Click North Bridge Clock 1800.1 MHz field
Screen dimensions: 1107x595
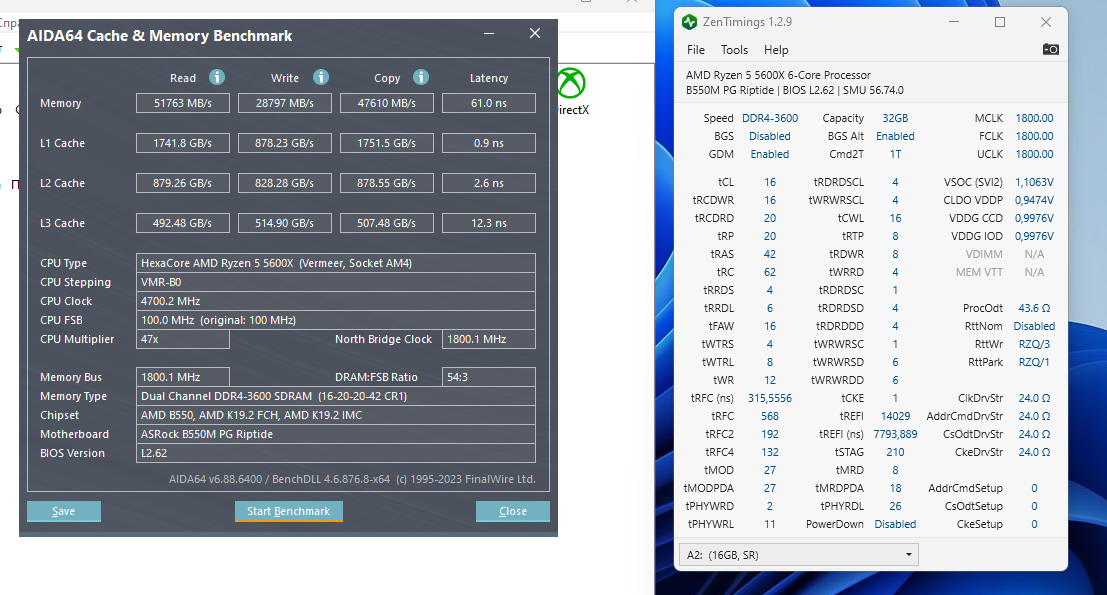[489, 339]
